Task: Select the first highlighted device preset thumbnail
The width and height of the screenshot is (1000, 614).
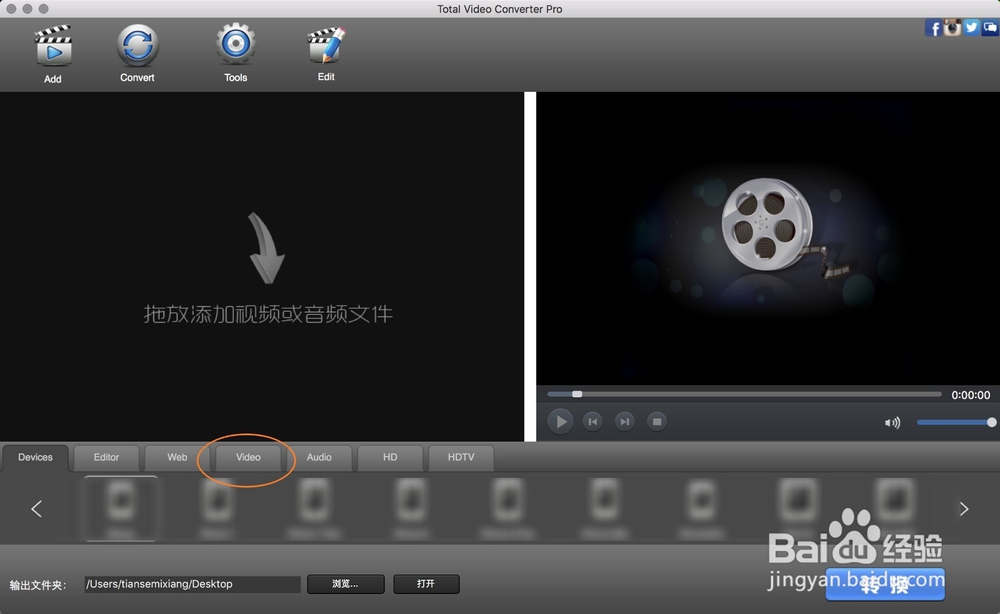Action: [x=121, y=509]
